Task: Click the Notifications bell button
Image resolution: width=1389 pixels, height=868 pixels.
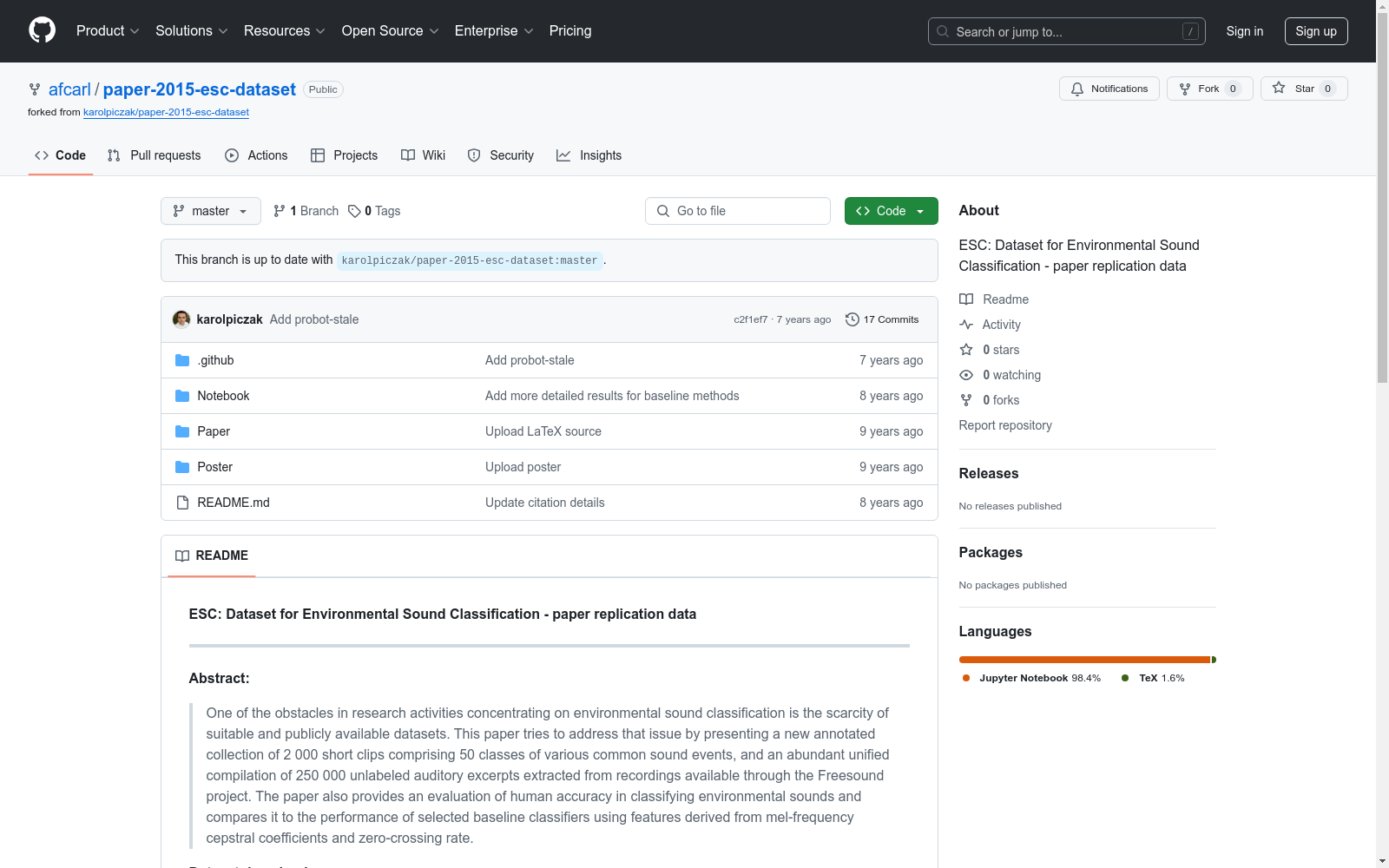Action: 1109,89
